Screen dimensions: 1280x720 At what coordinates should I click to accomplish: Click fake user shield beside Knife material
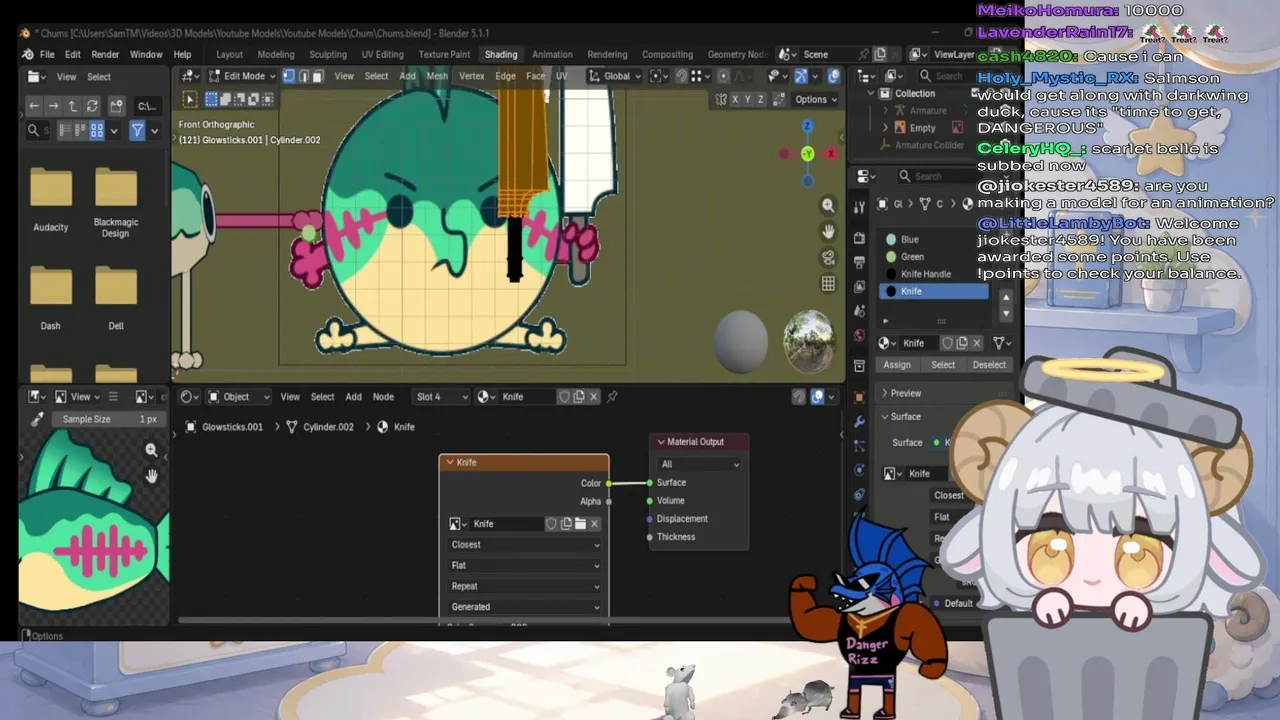pos(564,397)
